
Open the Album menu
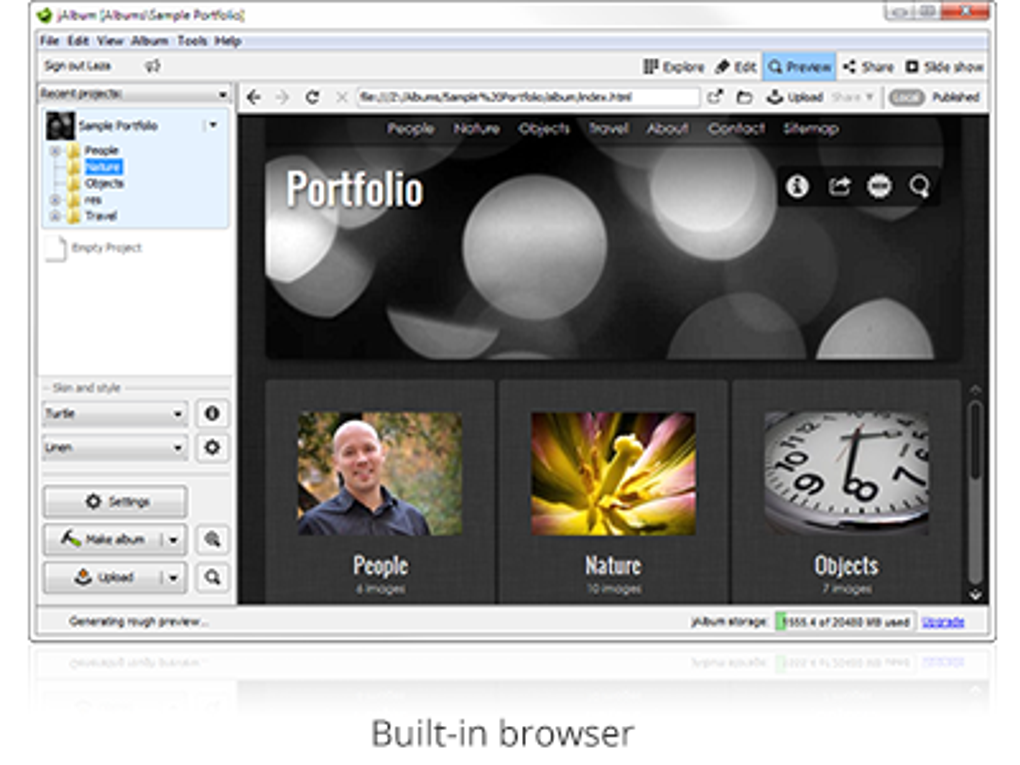[x=150, y=41]
